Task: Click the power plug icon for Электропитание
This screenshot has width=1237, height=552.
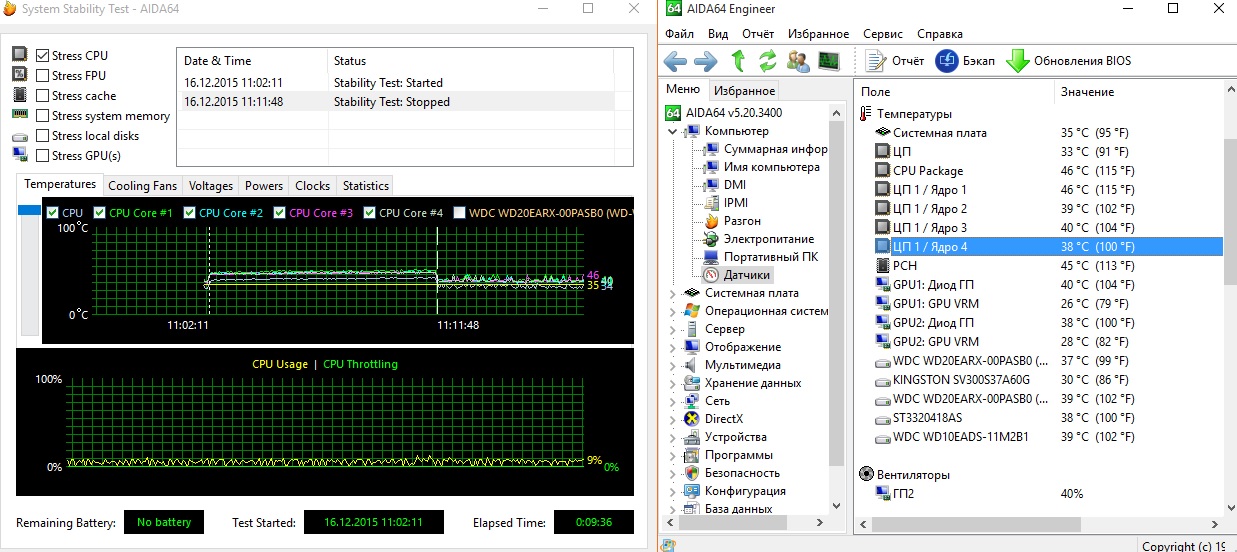Action: pyautogui.click(x=711, y=239)
